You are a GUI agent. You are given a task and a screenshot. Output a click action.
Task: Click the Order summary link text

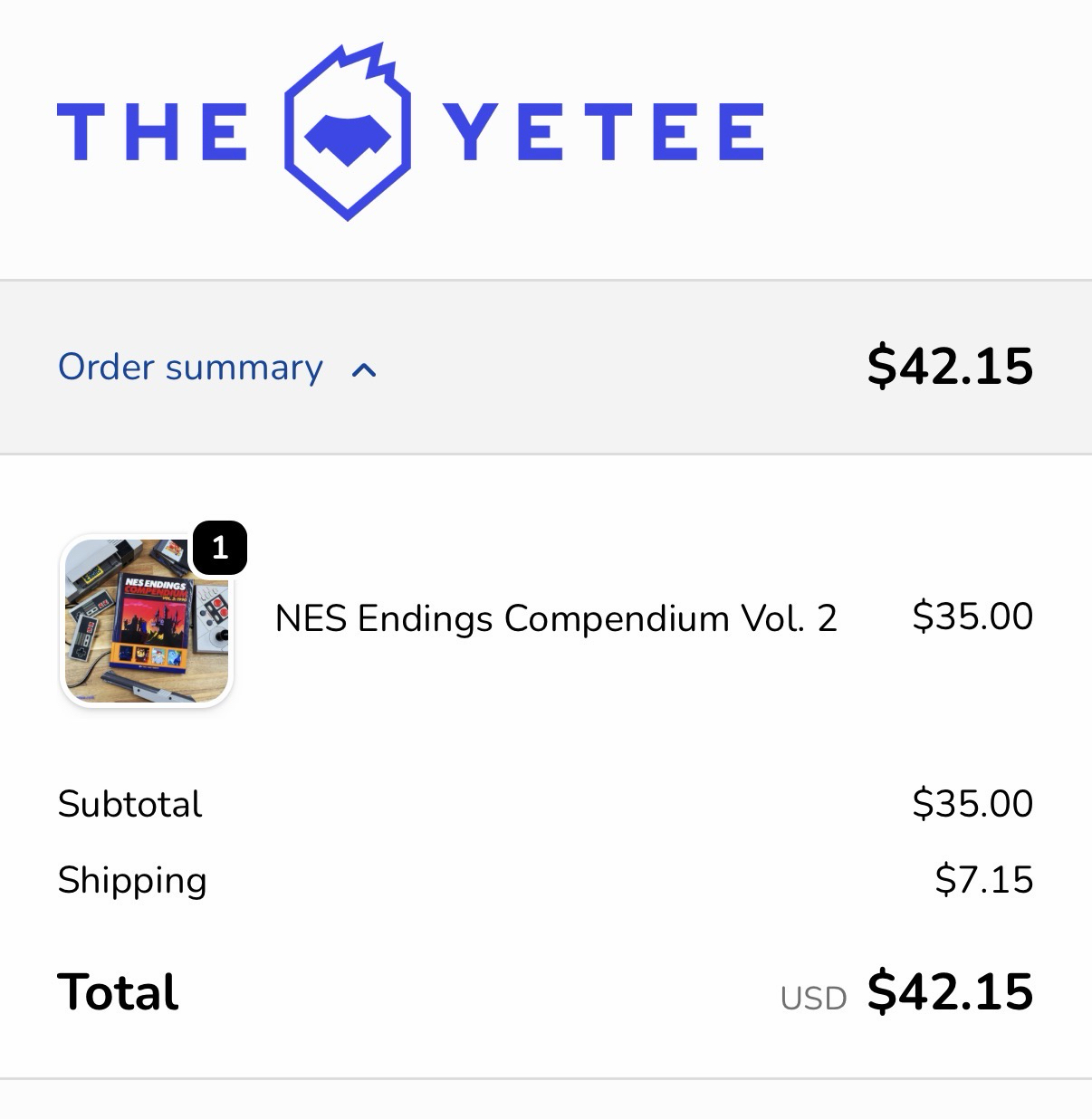click(190, 367)
